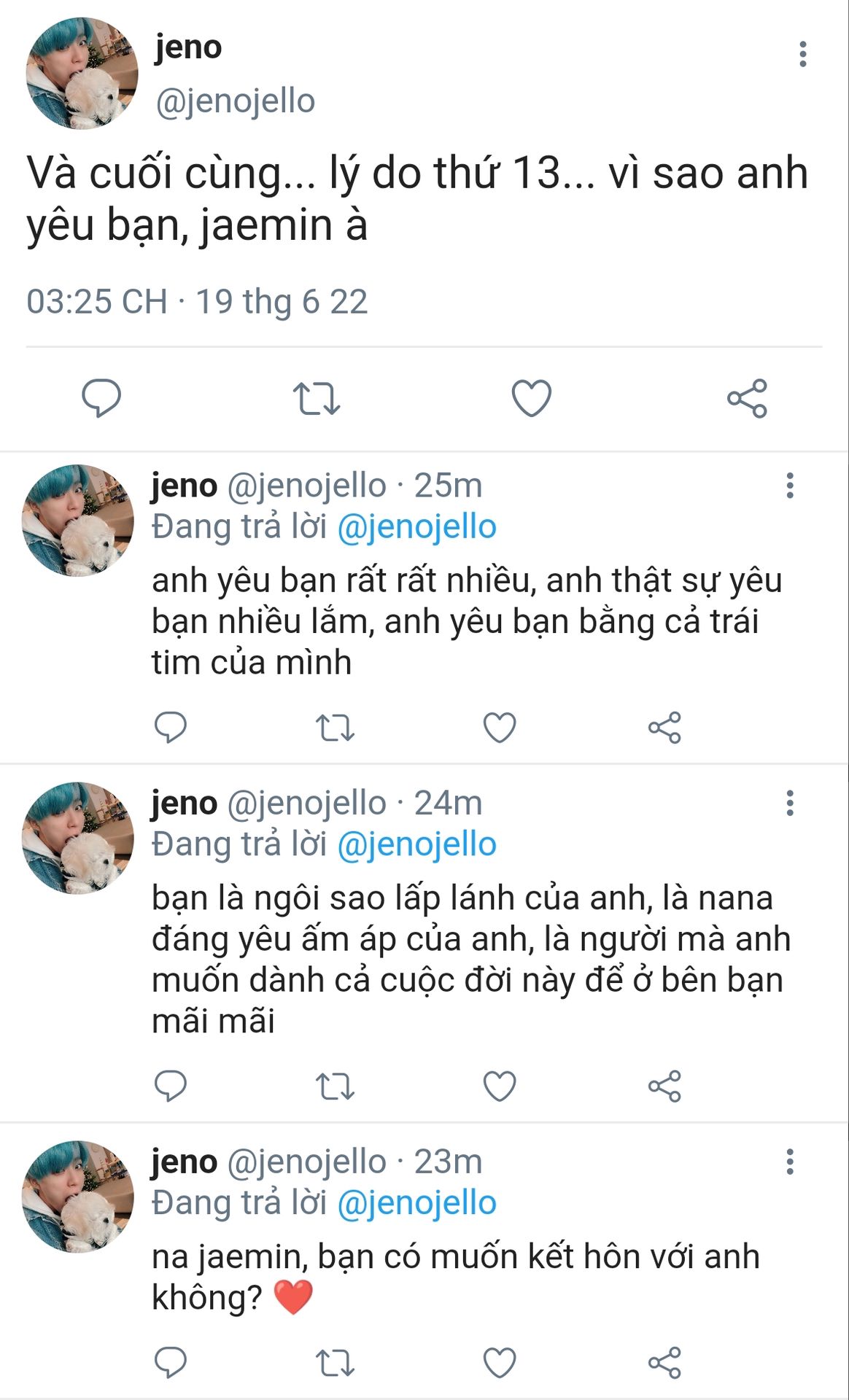Retweet the main jeno tweet

coord(317,399)
